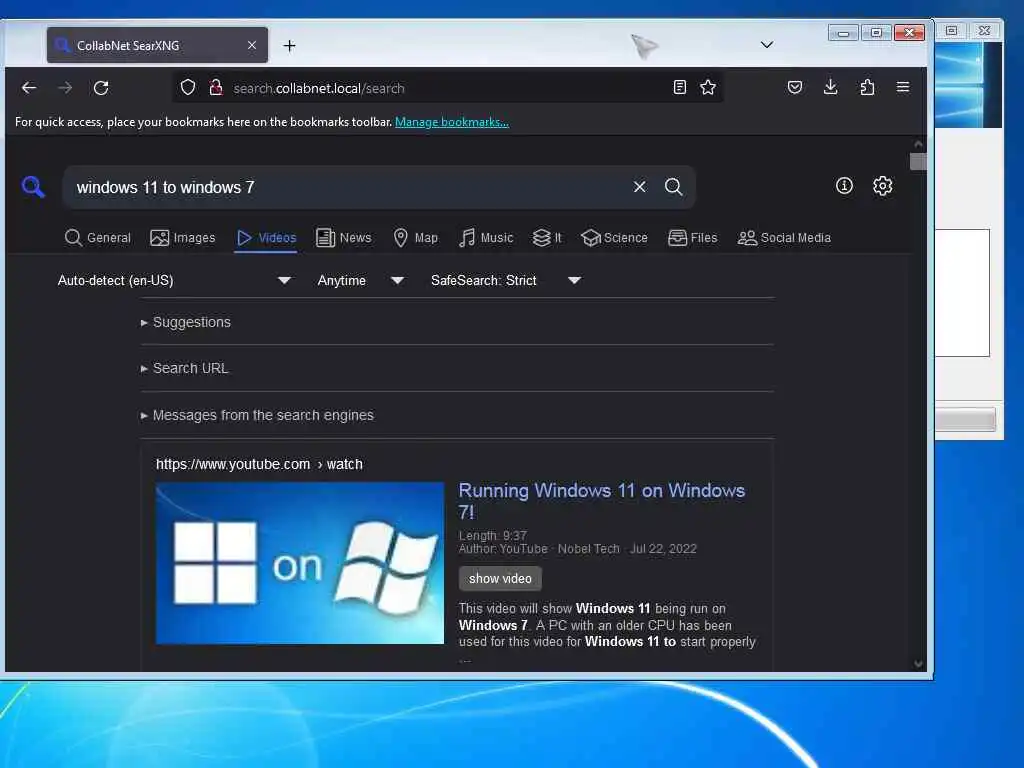Switch to News category
Viewport: 1024px width, 768px height.
[x=344, y=238]
